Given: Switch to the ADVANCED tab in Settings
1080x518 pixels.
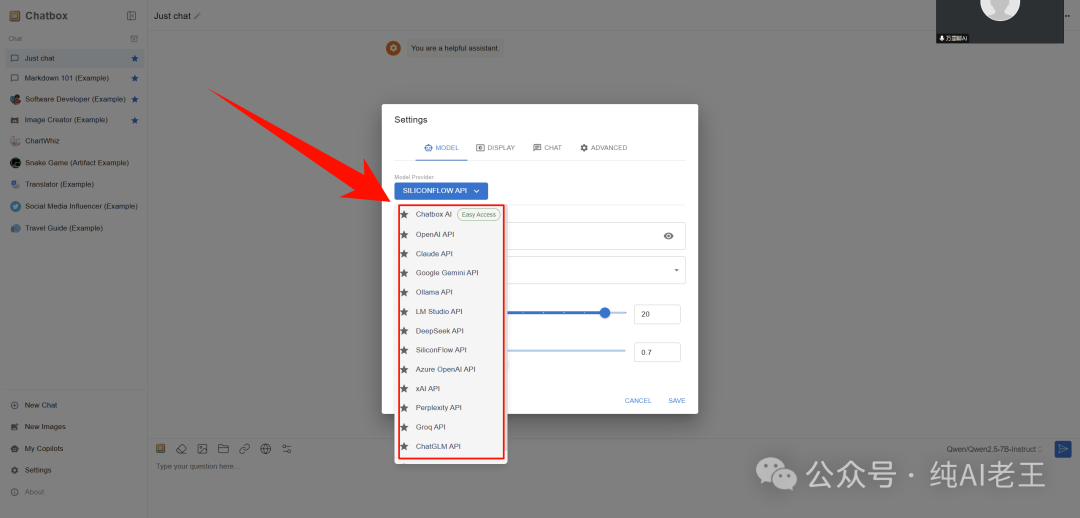Looking at the screenshot, I should tap(603, 147).
